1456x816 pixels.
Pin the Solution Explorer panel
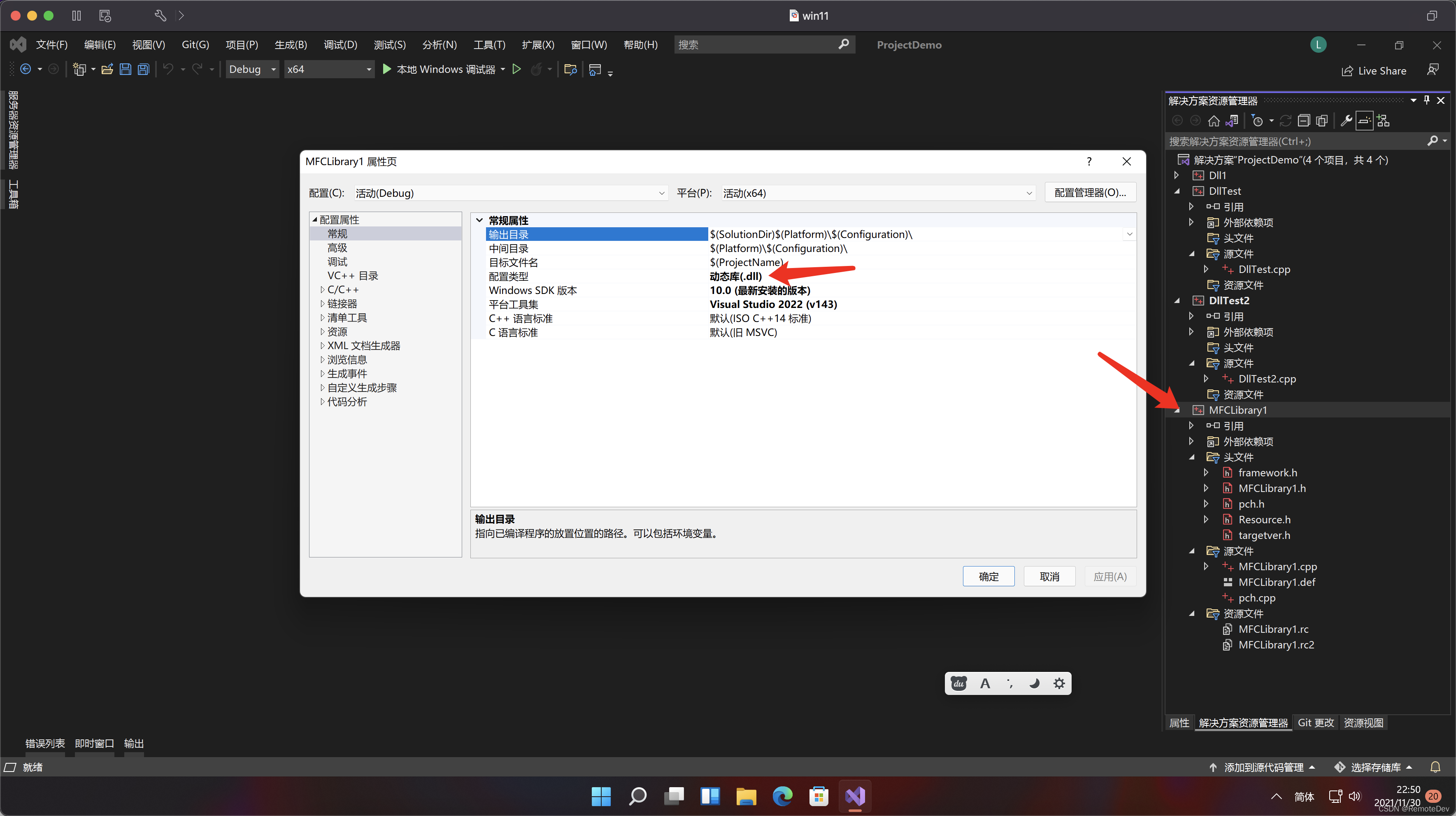[x=1426, y=100]
